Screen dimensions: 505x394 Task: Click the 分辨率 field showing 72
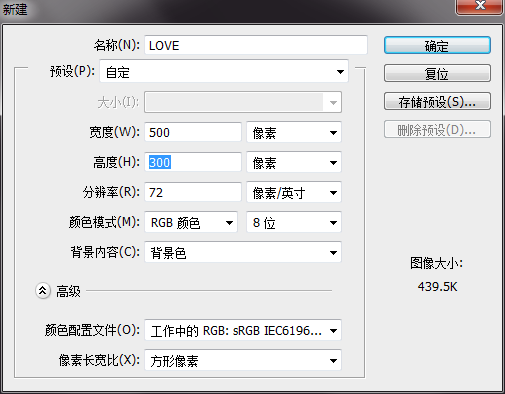tap(193, 192)
